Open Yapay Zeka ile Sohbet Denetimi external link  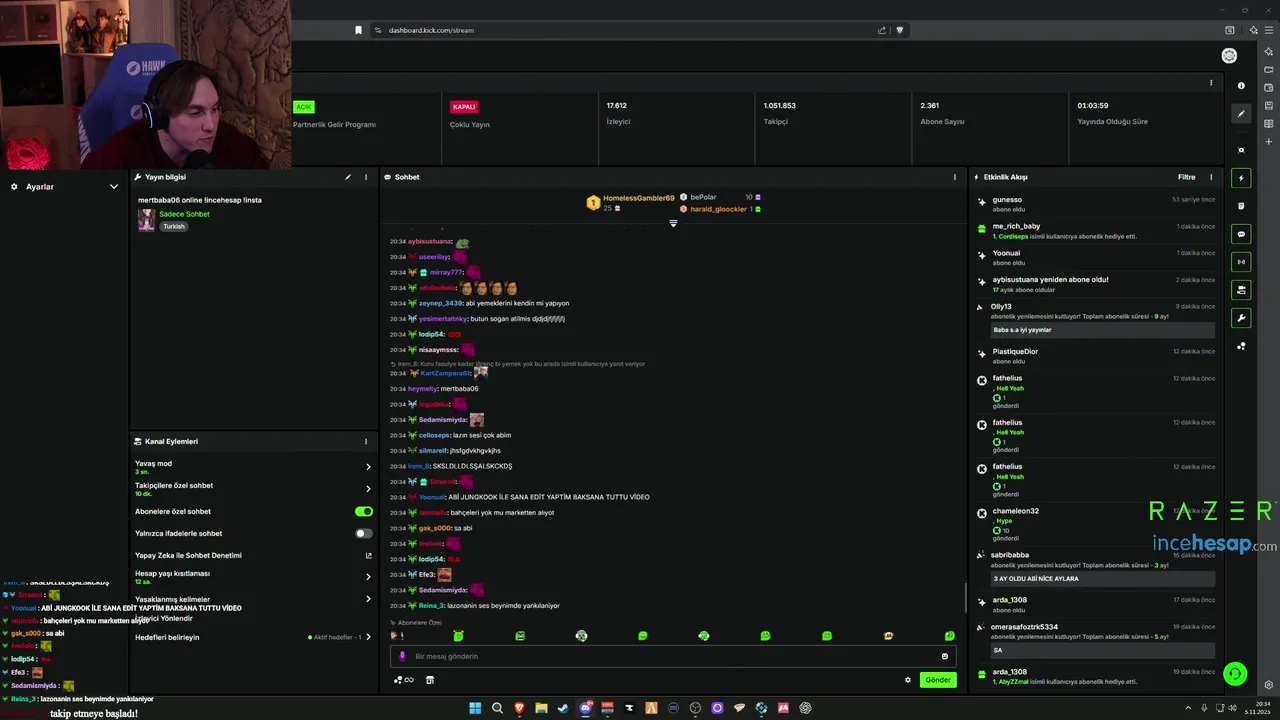[368, 555]
